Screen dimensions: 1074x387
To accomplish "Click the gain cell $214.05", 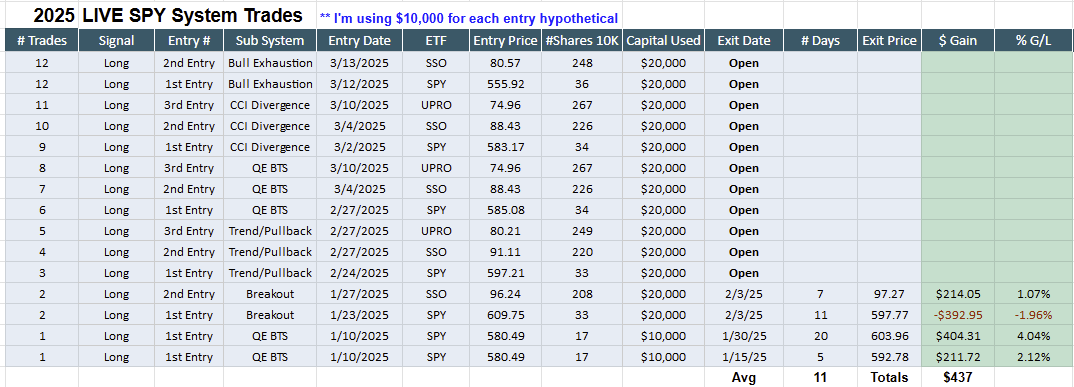I will [x=958, y=294].
